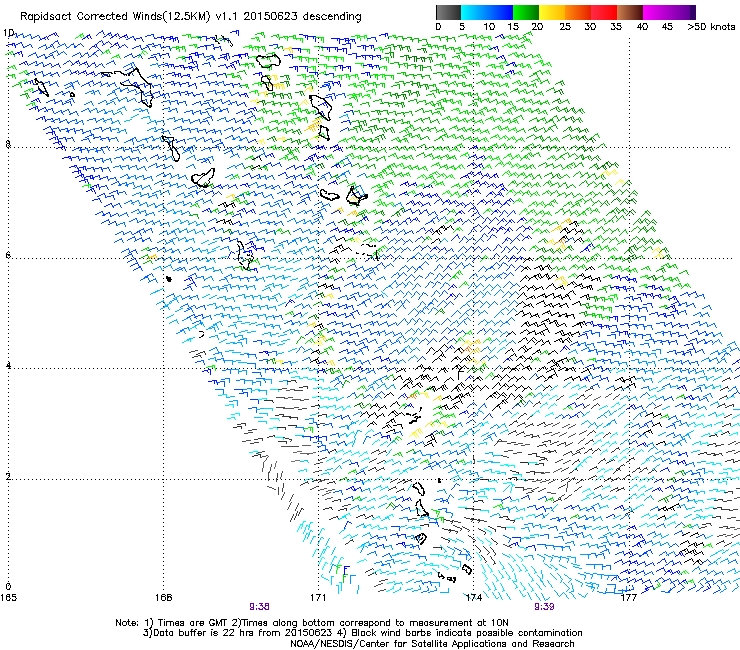Click the red 30-35 knots legend swatch
The height and width of the screenshot is (650, 740).
coord(604,12)
